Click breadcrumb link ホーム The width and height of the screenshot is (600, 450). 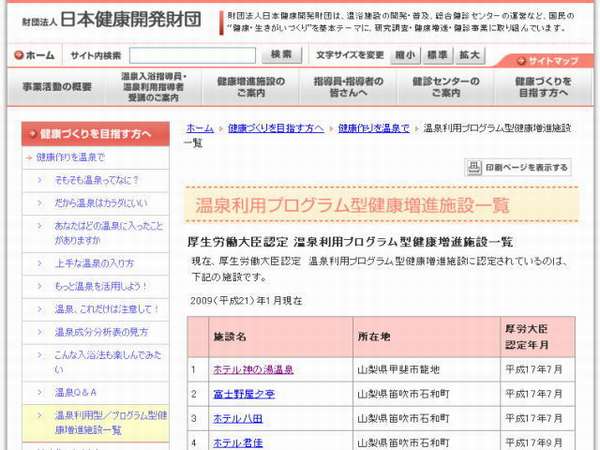[x=200, y=128]
